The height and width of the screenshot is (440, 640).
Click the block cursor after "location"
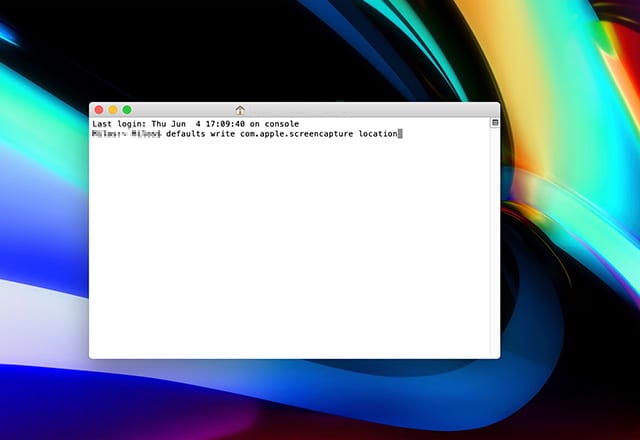[x=400, y=134]
